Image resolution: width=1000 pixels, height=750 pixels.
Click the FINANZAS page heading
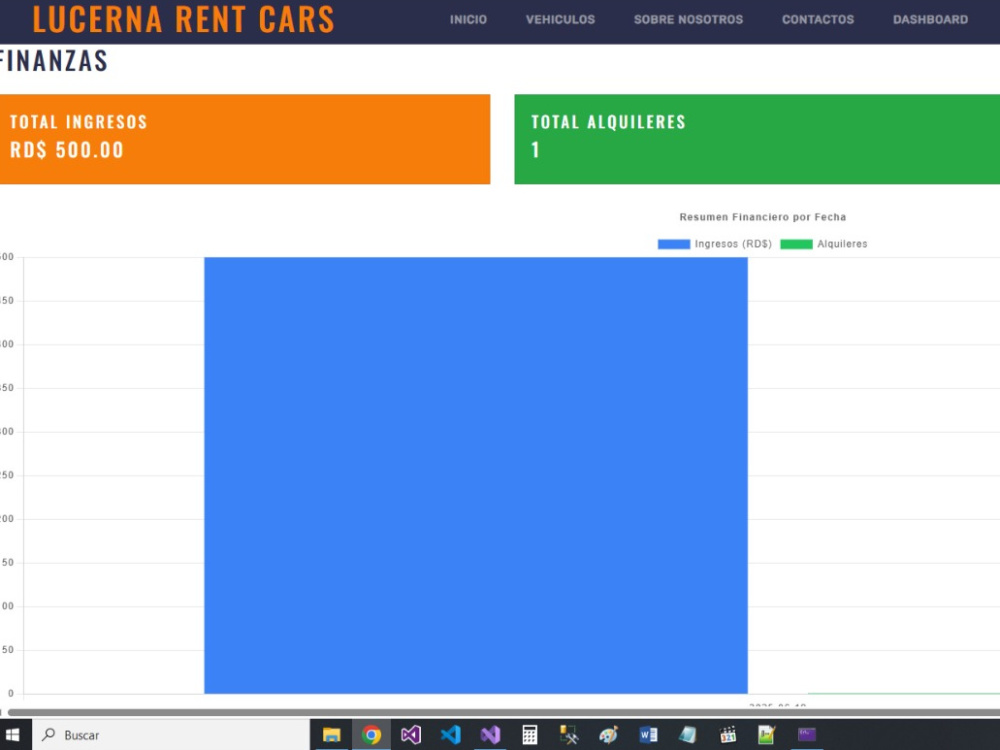coord(54,61)
